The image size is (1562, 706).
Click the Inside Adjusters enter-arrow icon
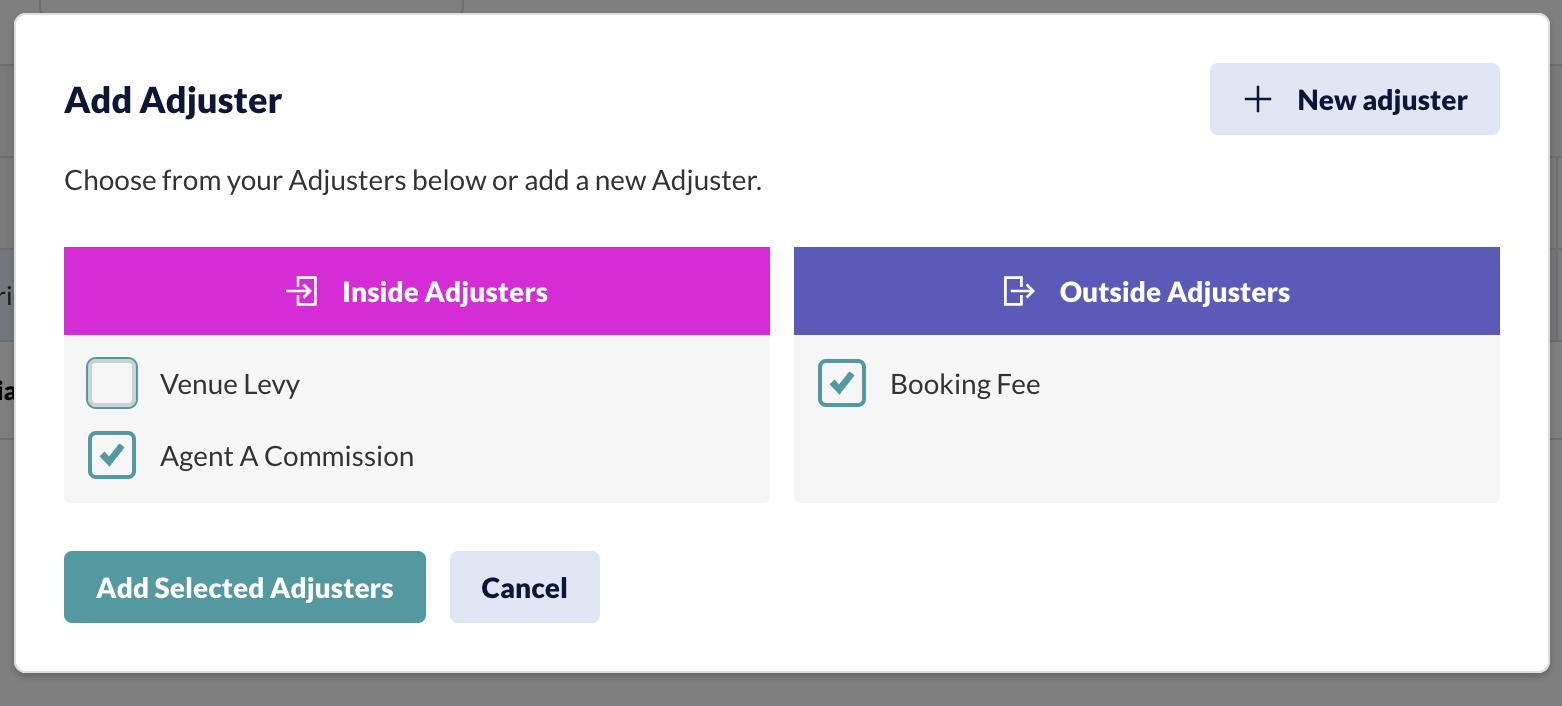click(302, 292)
